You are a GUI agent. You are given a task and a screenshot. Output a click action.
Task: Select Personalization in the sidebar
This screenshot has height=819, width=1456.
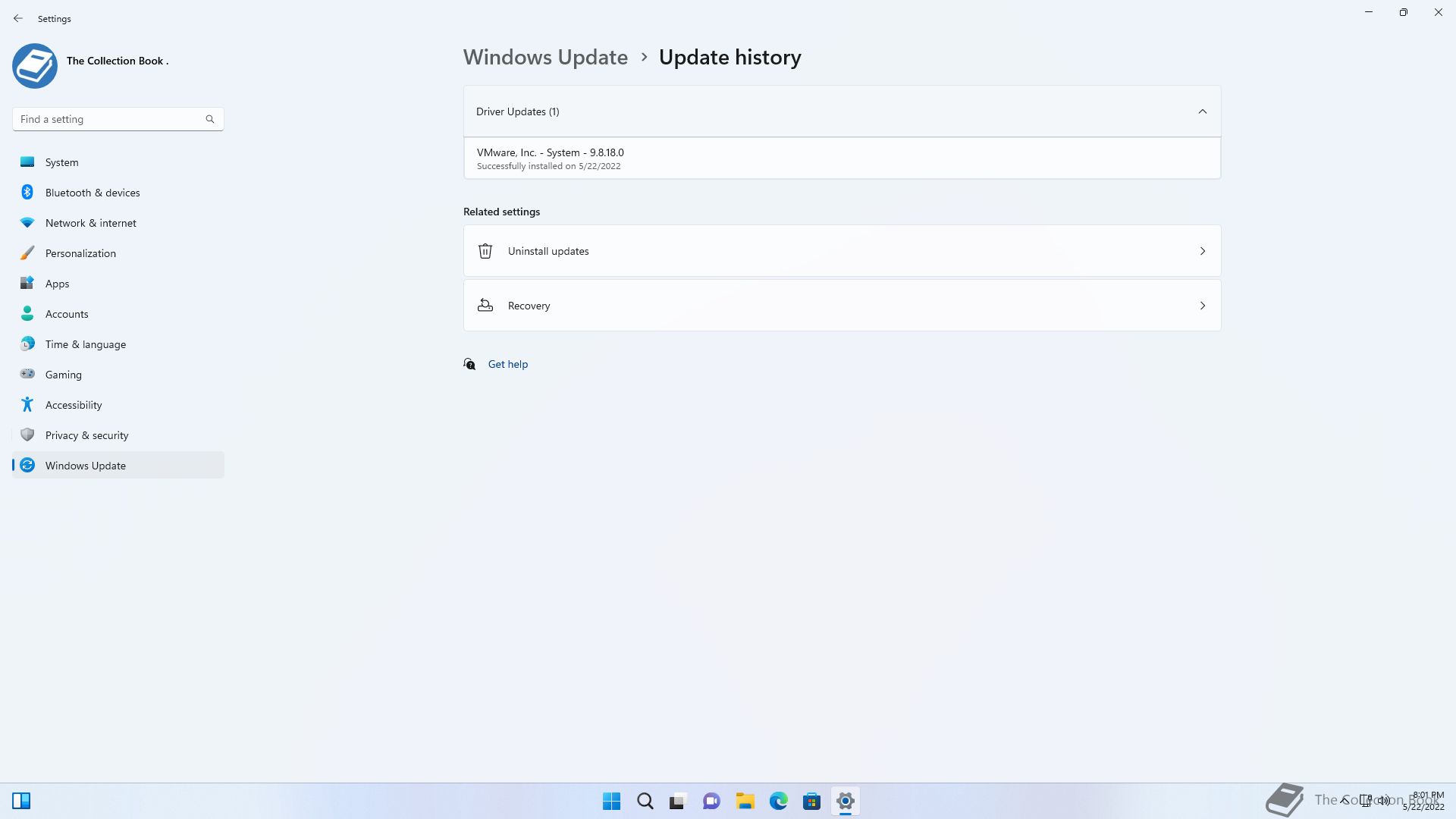coord(118,253)
